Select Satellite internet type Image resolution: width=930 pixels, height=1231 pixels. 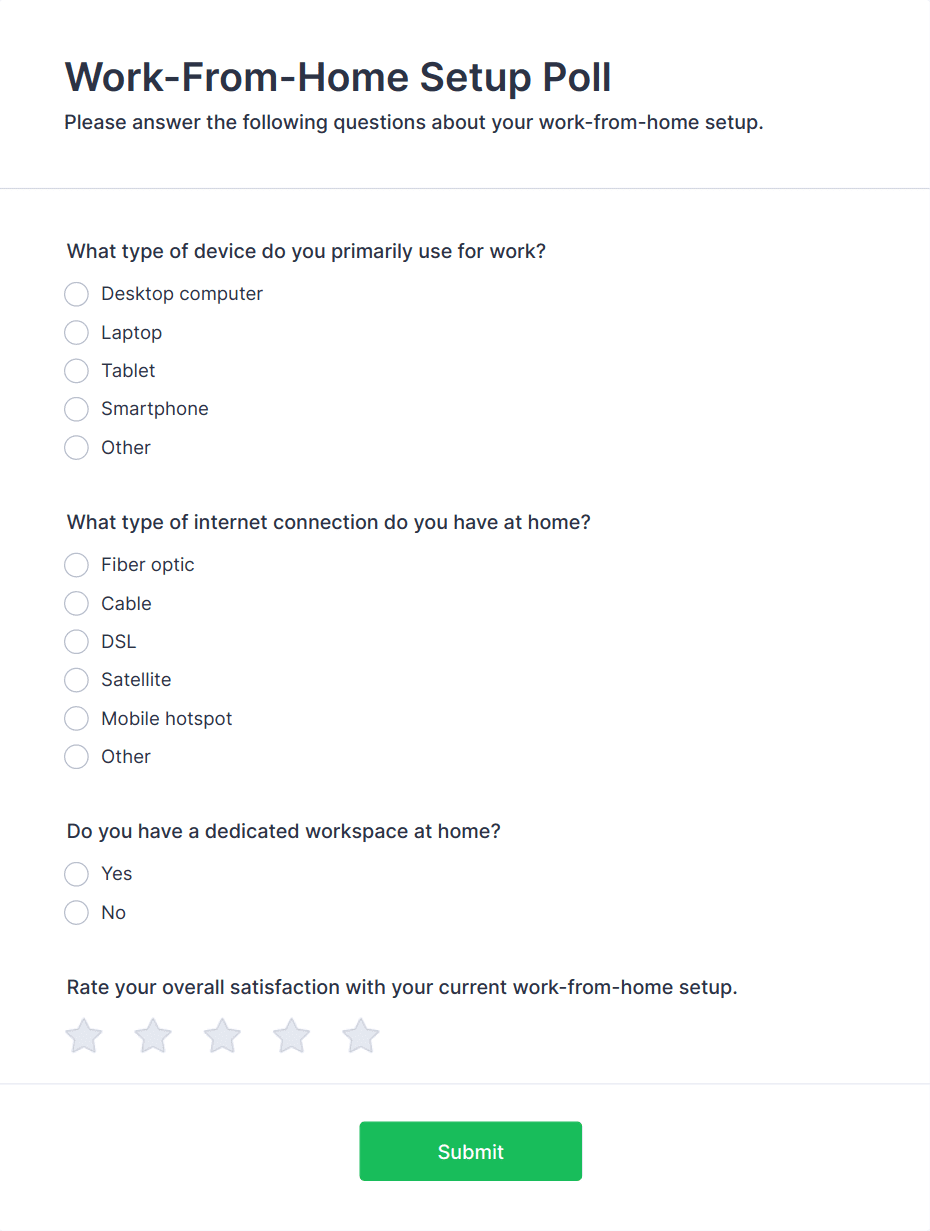[x=77, y=680]
